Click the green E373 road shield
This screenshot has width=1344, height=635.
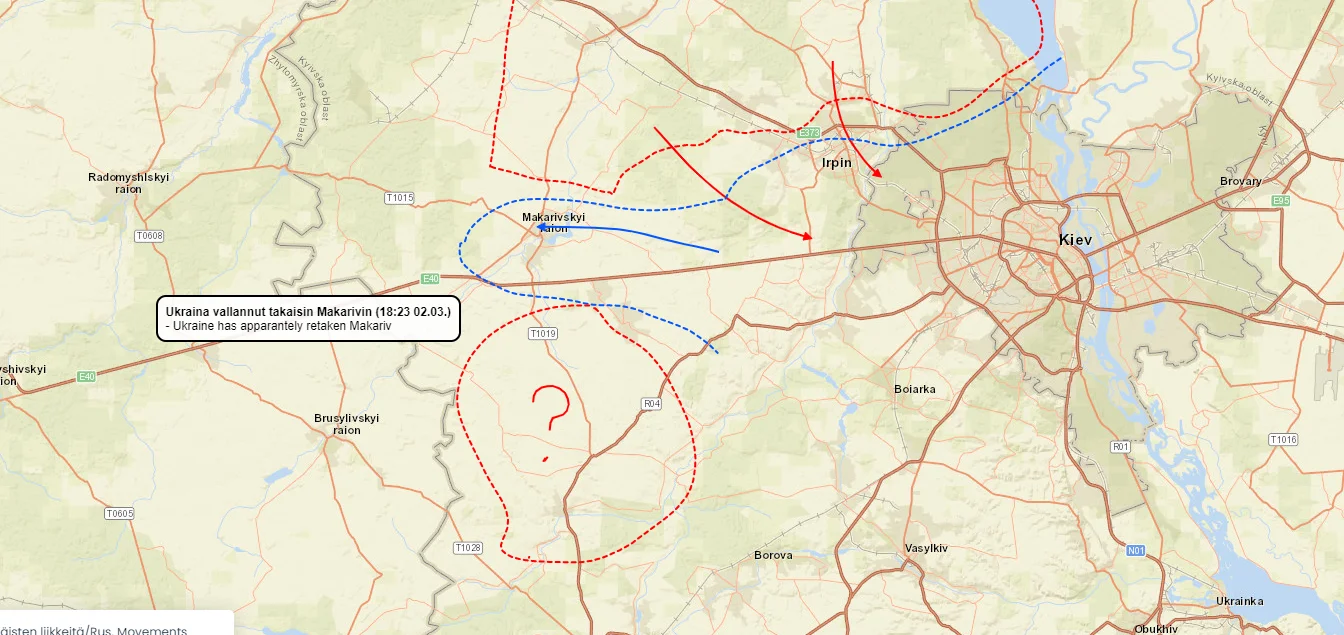808,133
